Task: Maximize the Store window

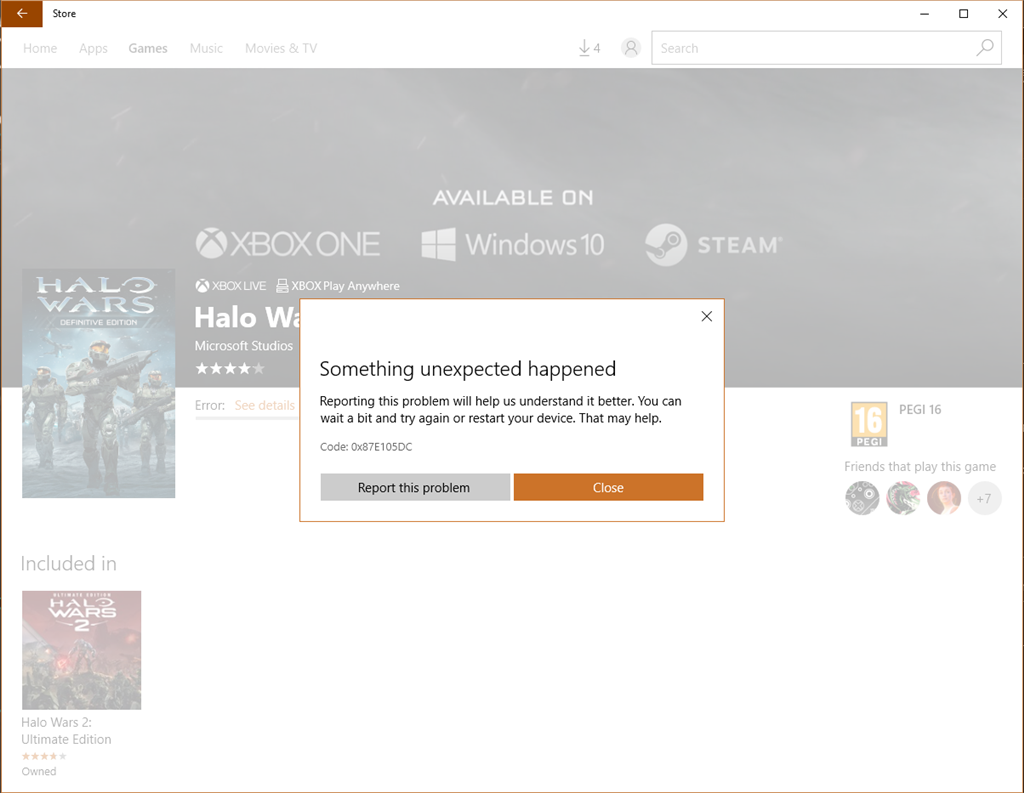Action: click(x=963, y=14)
